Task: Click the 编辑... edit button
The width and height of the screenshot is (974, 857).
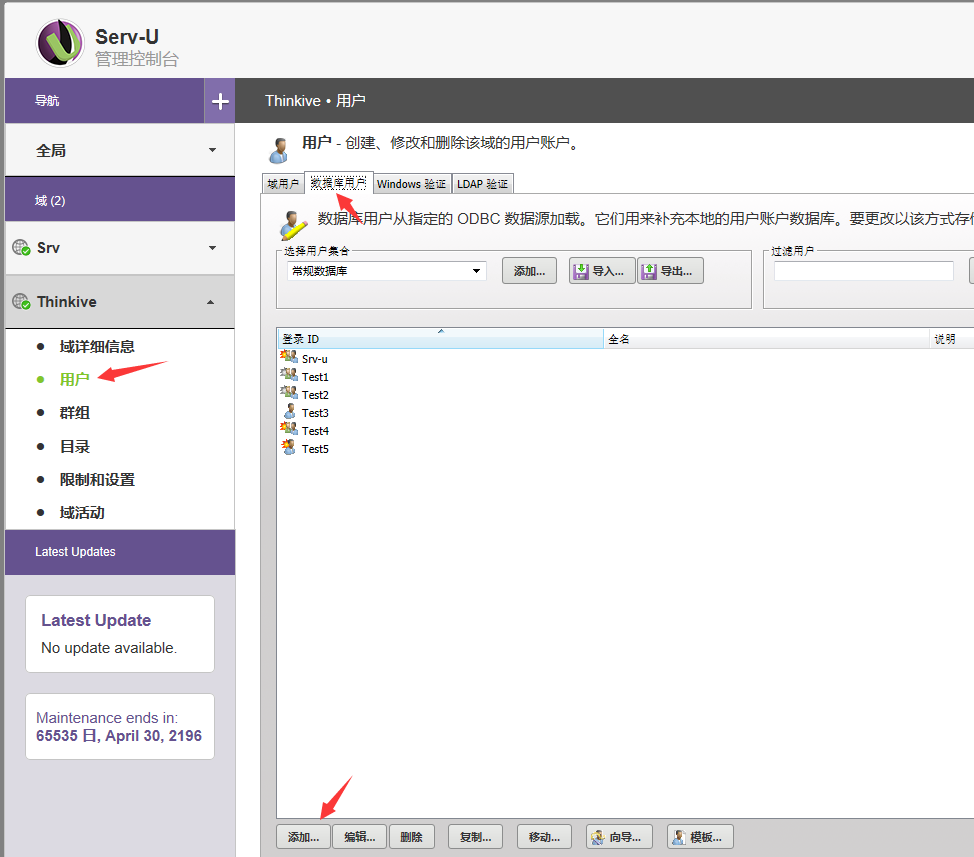Action: point(360,837)
